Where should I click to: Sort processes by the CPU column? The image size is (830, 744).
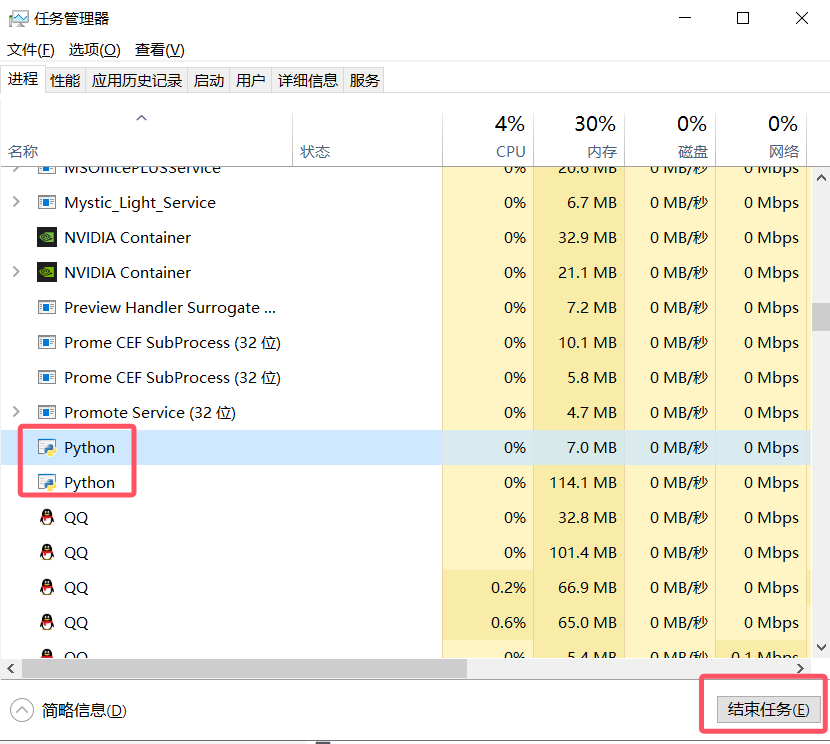[x=488, y=139]
